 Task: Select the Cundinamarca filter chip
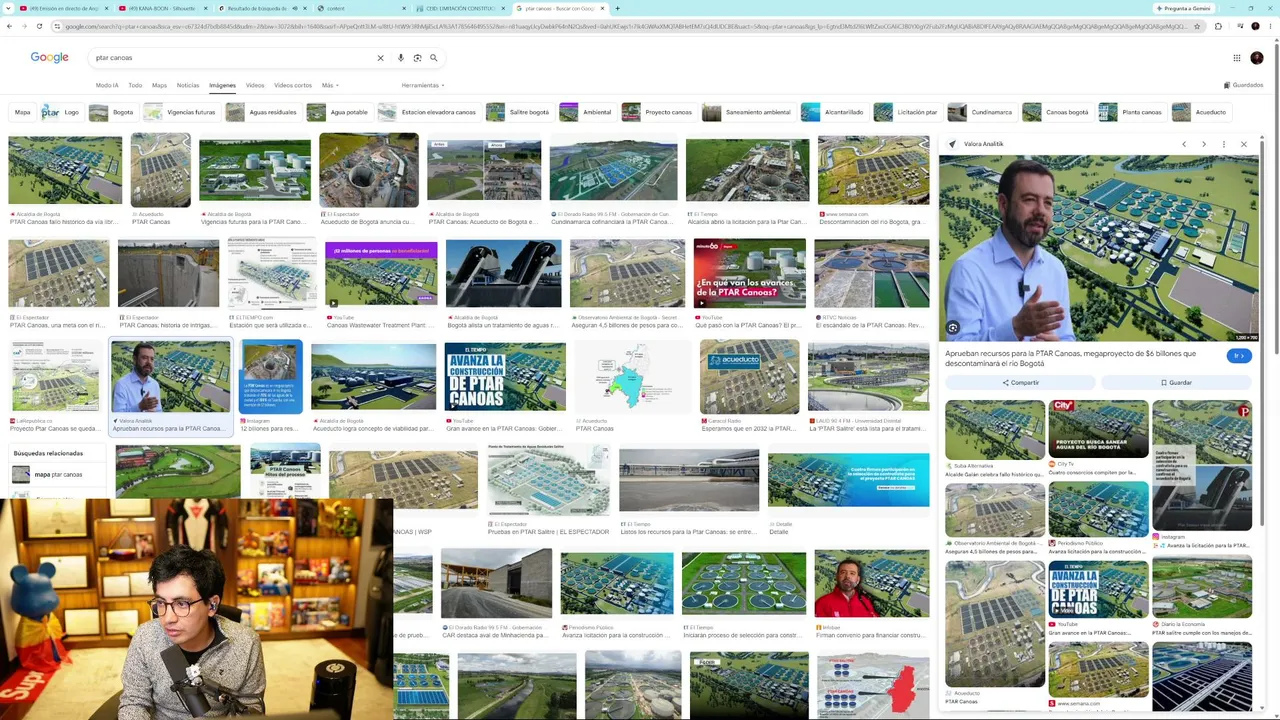click(981, 112)
